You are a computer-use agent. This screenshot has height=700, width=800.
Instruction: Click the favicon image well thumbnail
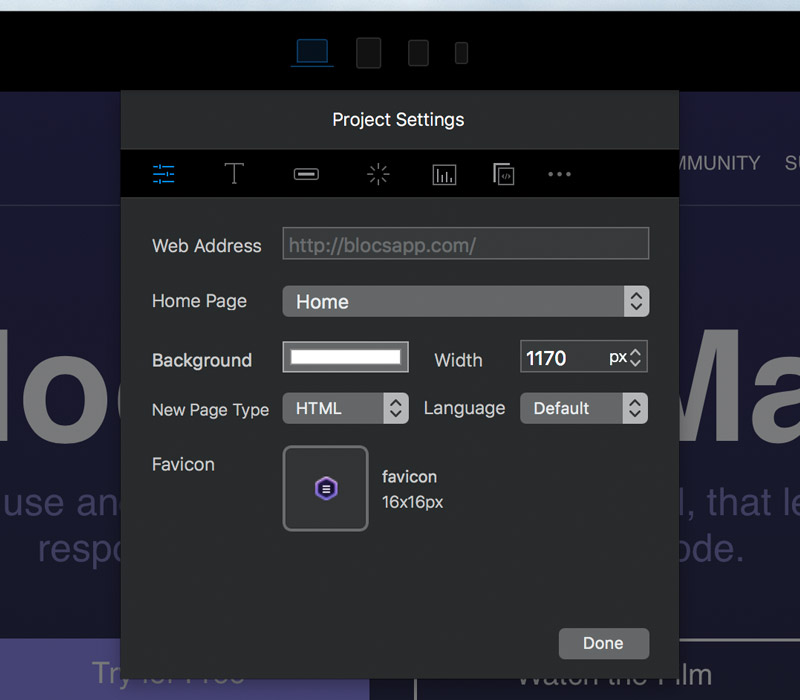[326, 488]
